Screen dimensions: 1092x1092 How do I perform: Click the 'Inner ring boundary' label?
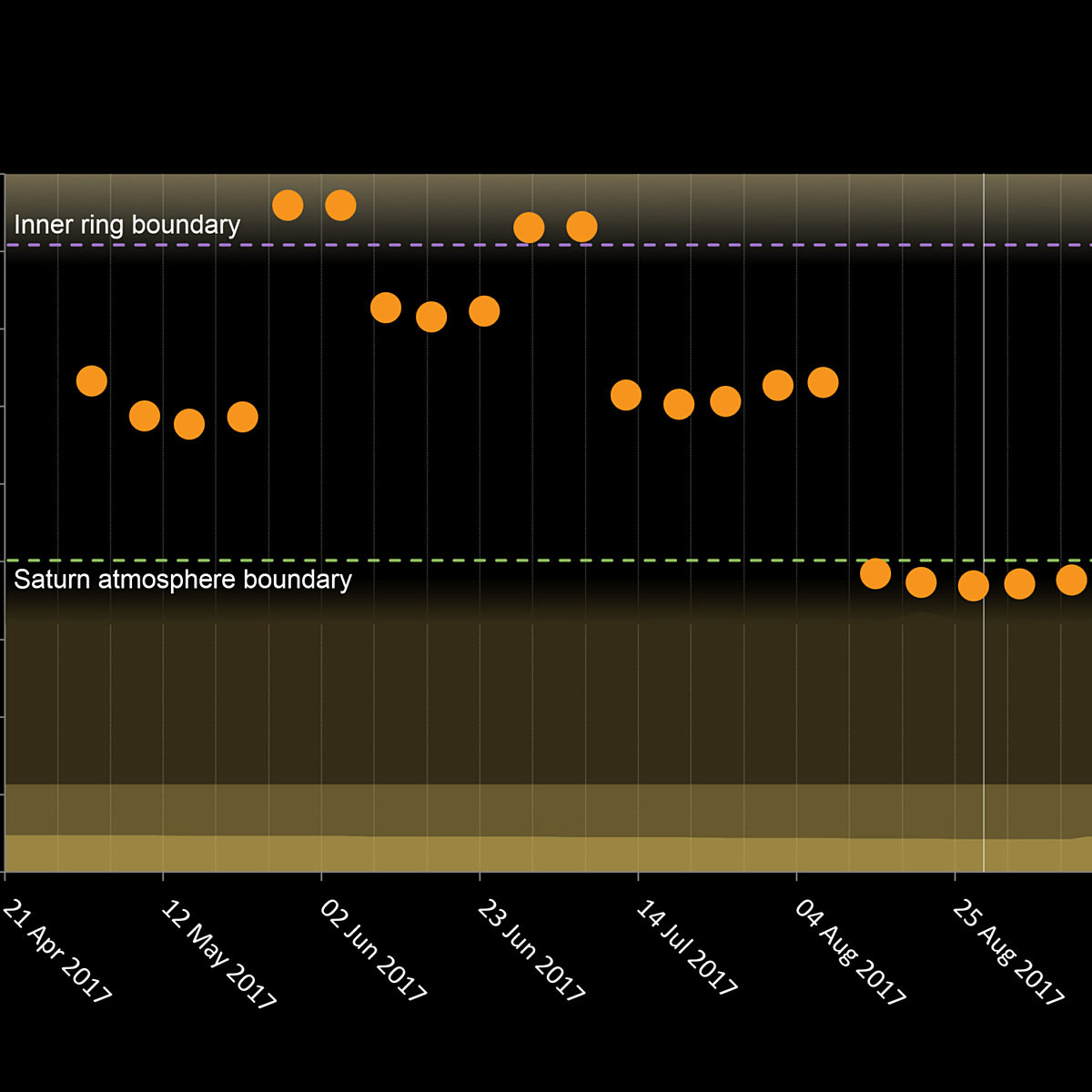[x=127, y=225]
